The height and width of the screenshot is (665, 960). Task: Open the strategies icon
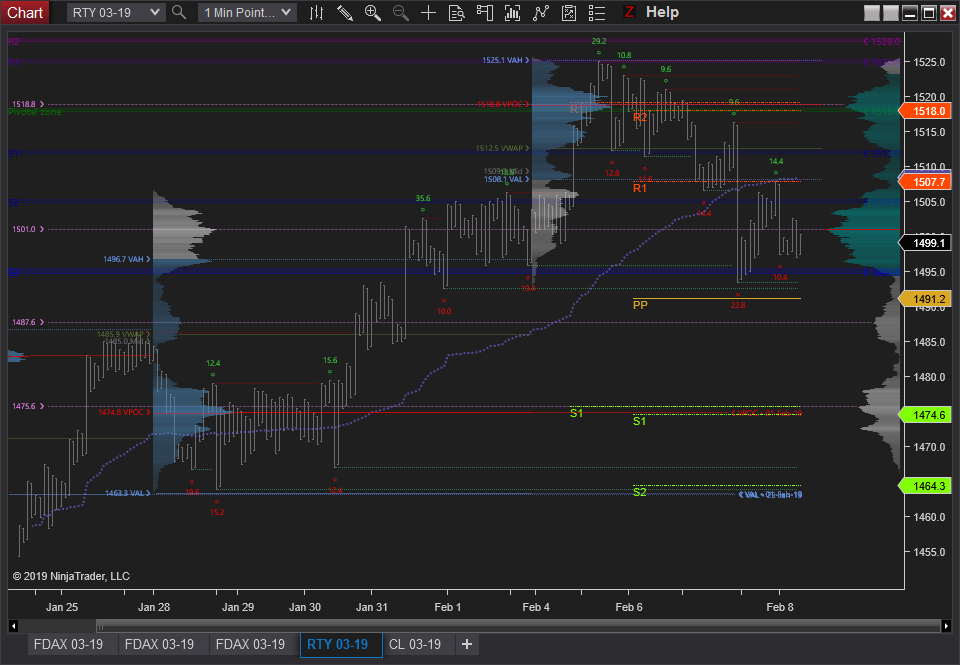pyautogui.click(x=569, y=12)
